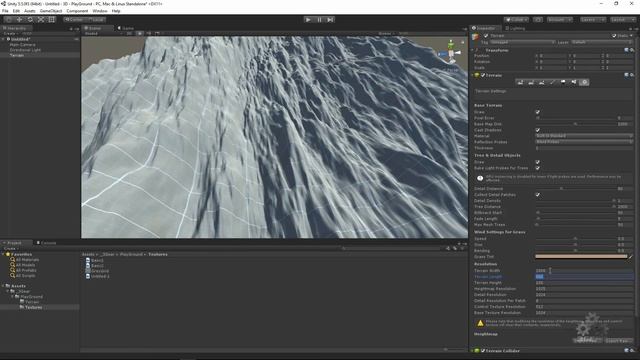The width and height of the screenshot is (640, 360).
Task: Open the GameObject menu
Action: (x=51, y=11)
